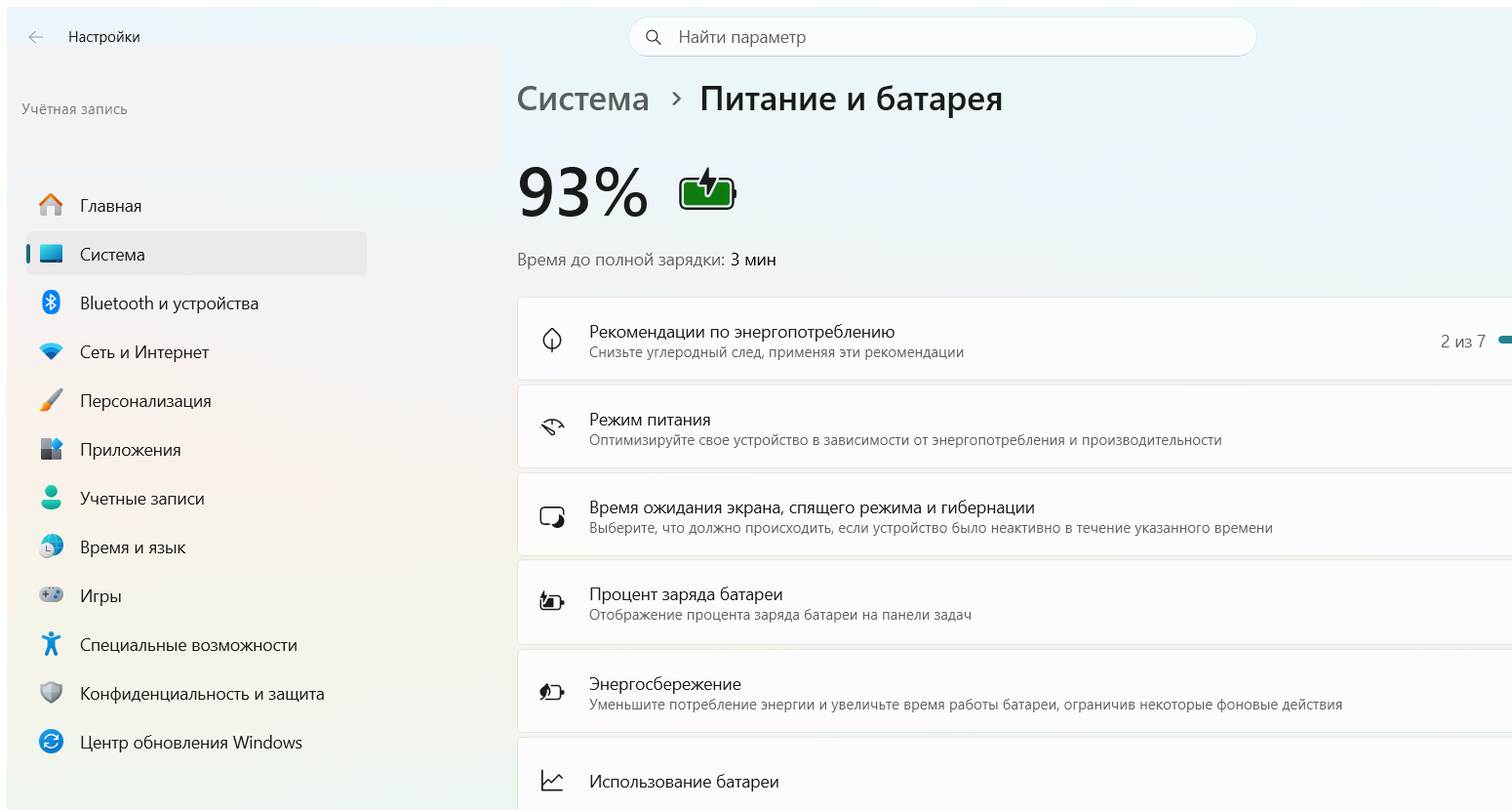Open Bluetooth и устройства section

[x=196, y=303]
